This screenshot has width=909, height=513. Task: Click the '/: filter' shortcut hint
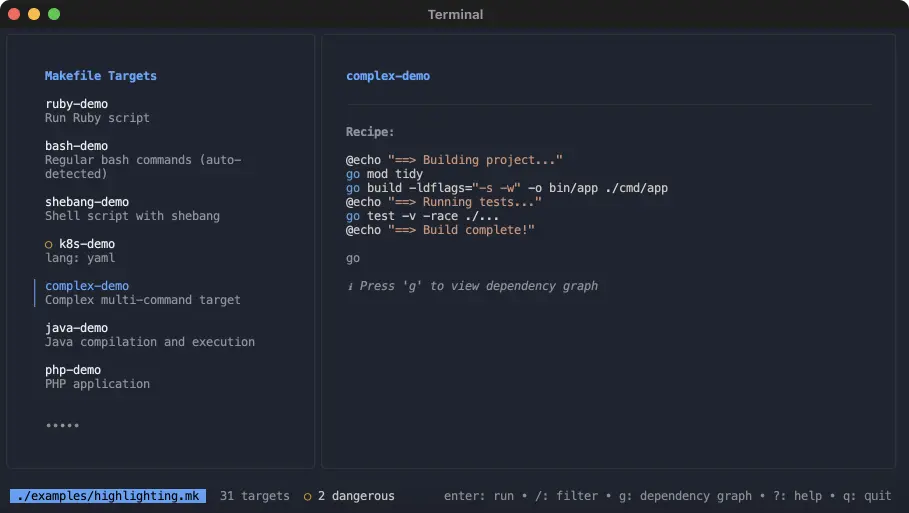568,496
